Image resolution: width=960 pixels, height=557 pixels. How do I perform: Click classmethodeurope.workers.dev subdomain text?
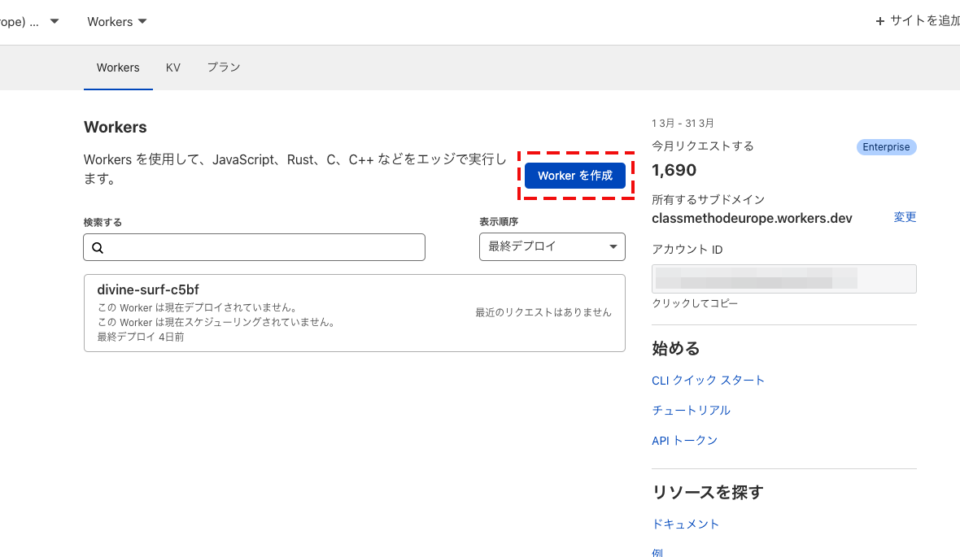coord(752,219)
